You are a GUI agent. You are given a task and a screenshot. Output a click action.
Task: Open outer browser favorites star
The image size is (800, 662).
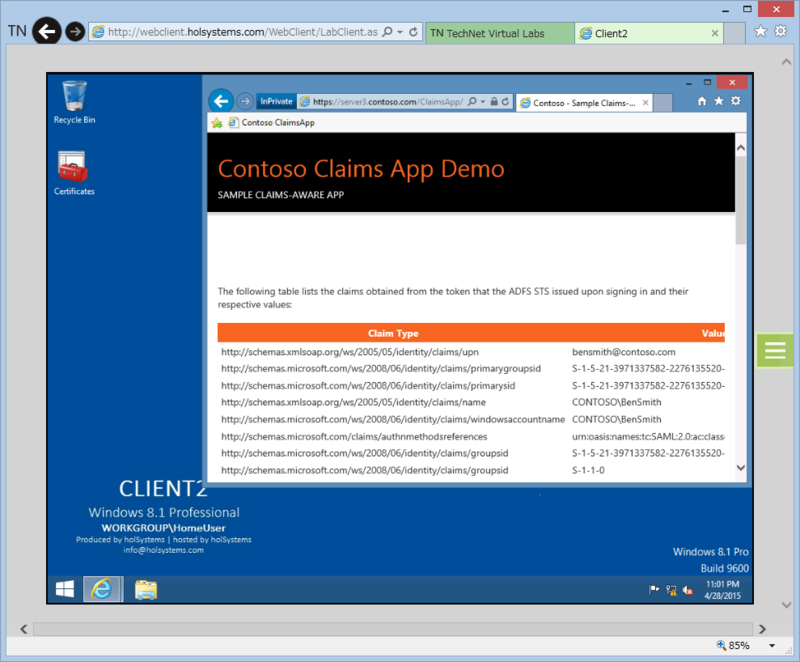click(760, 32)
